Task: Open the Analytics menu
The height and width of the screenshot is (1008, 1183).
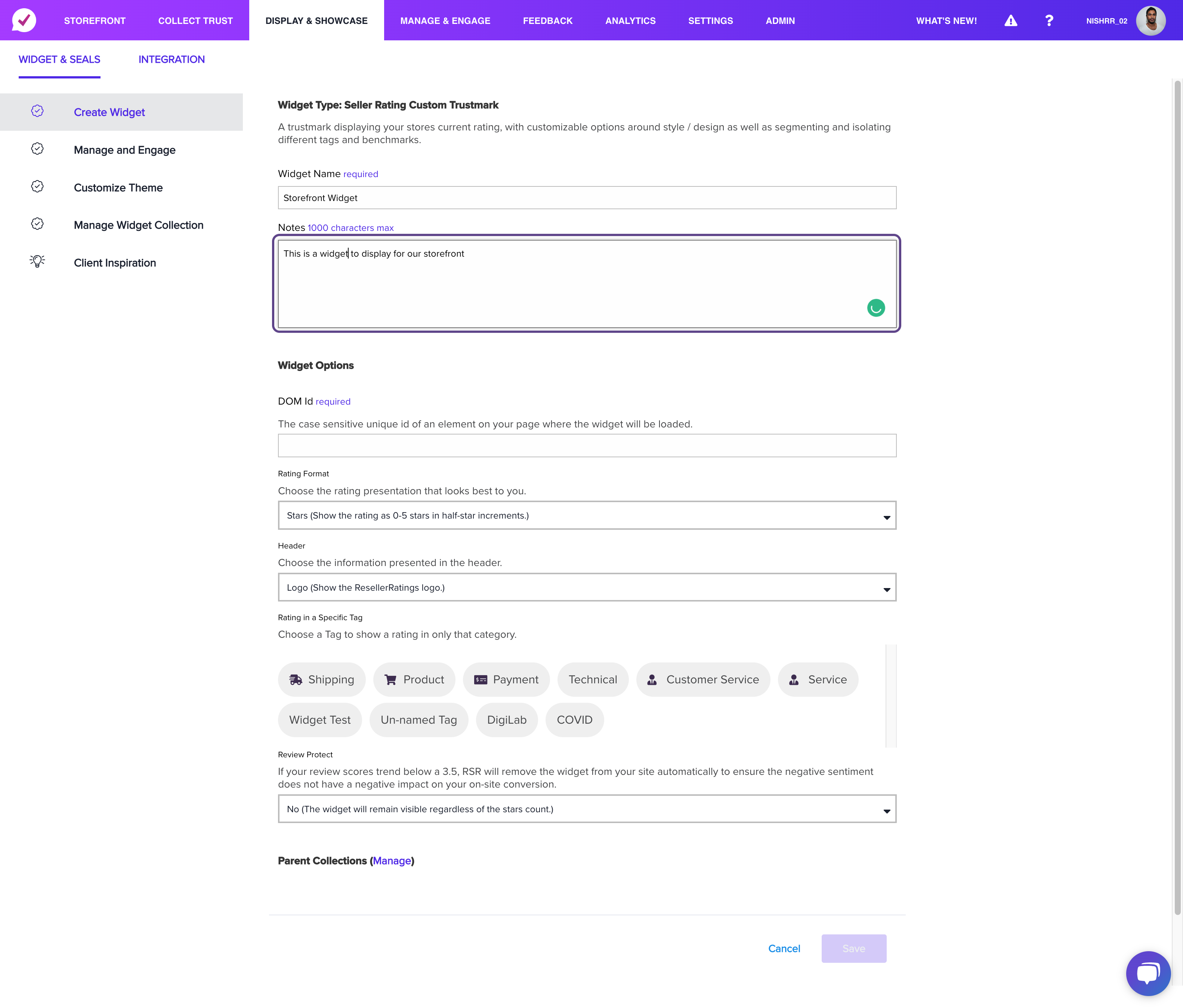Action: point(630,21)
